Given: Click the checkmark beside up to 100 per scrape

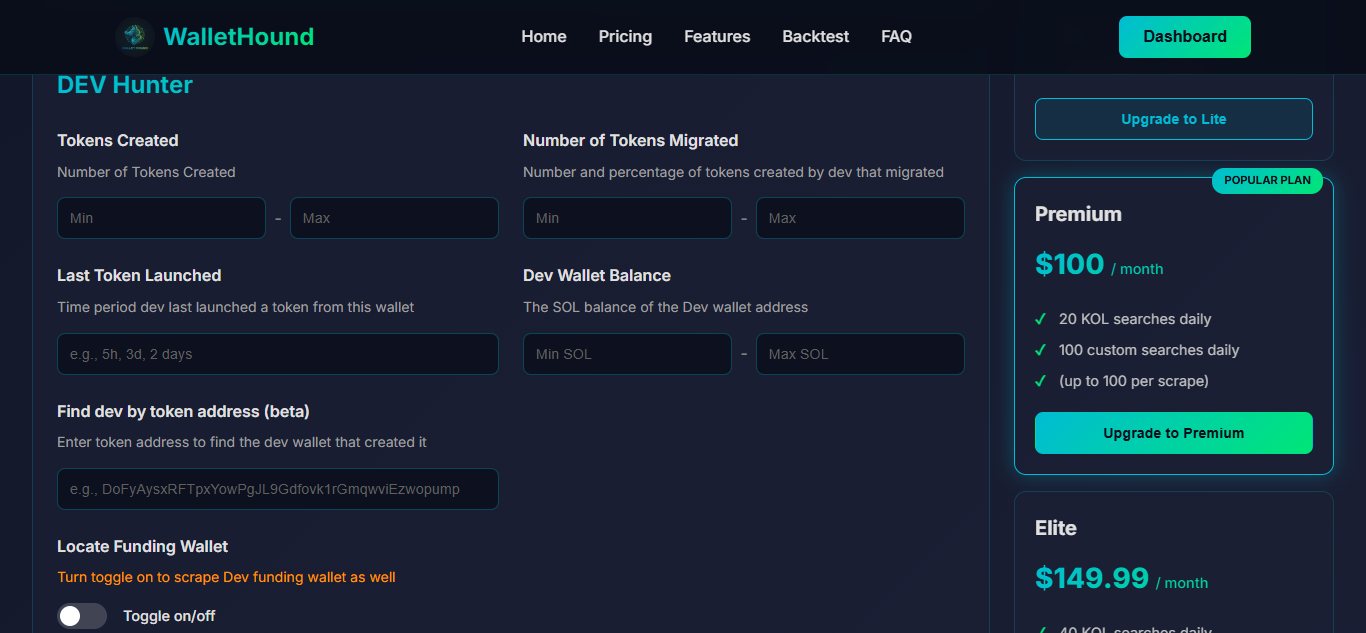Looking at the screenshot, I should click(x=1042, y=381).
